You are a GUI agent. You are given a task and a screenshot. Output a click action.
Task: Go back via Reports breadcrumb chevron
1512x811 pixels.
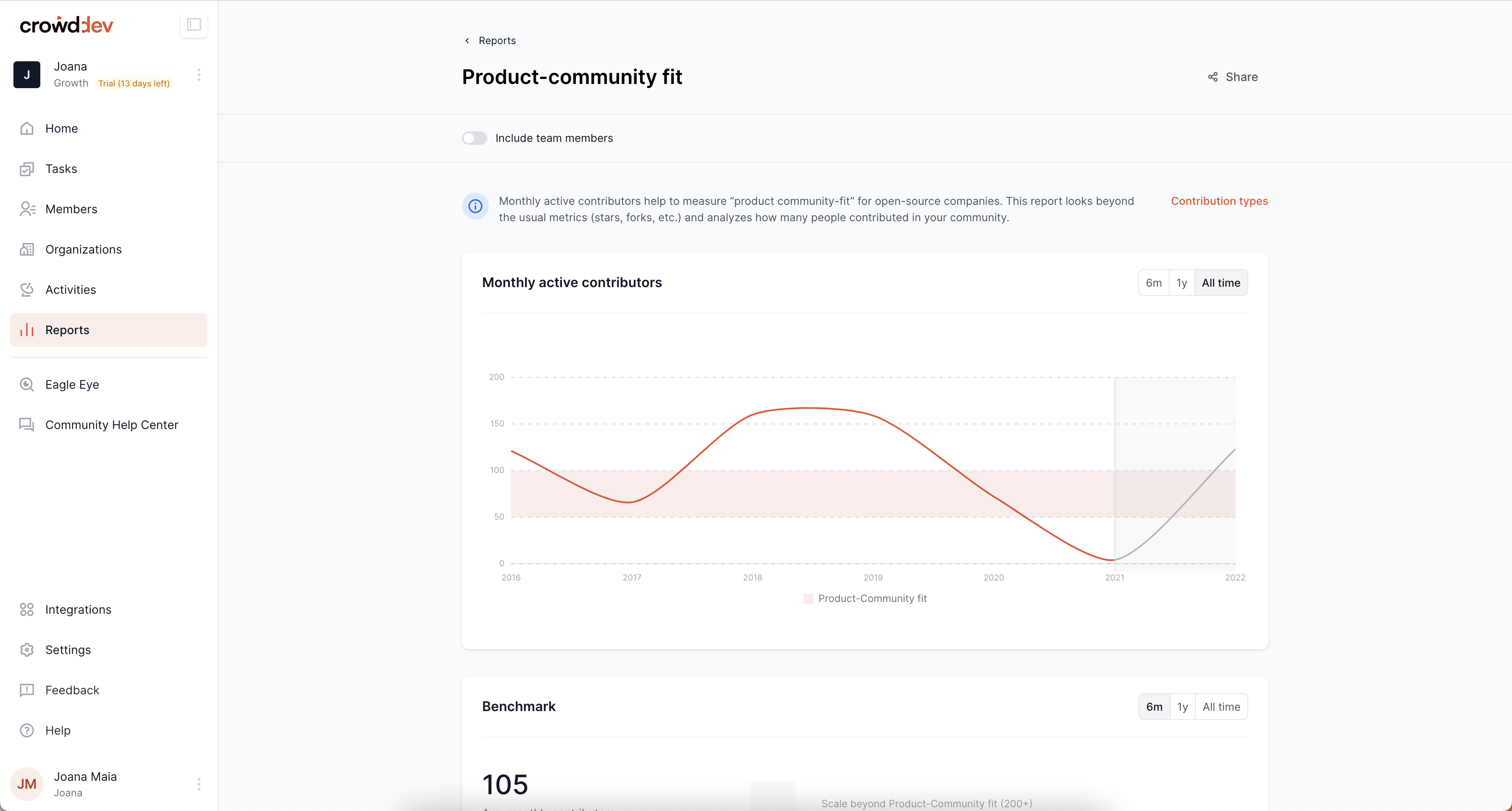coord(467,40)
